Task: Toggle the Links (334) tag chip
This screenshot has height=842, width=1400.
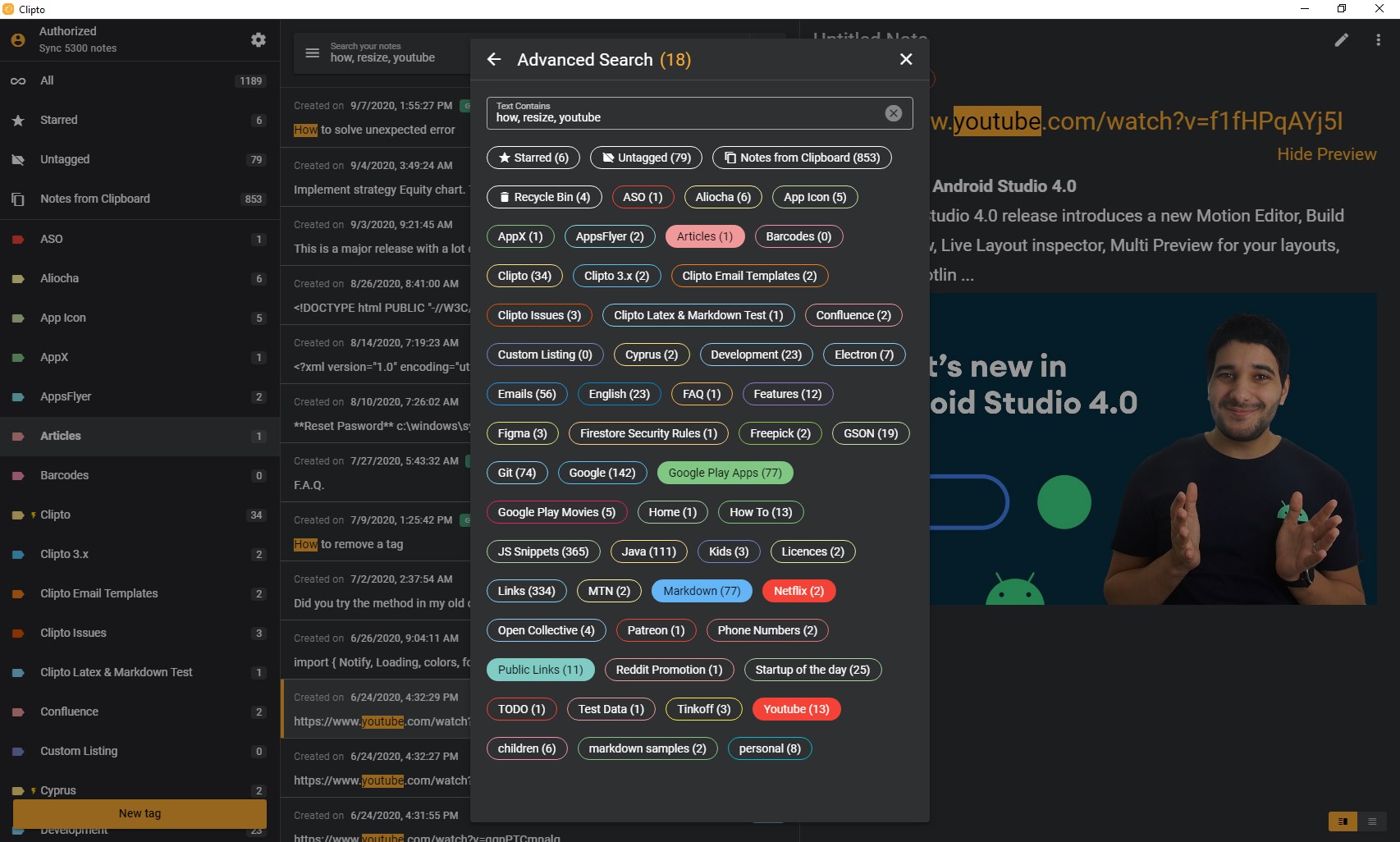Action: tap(527, 591)
